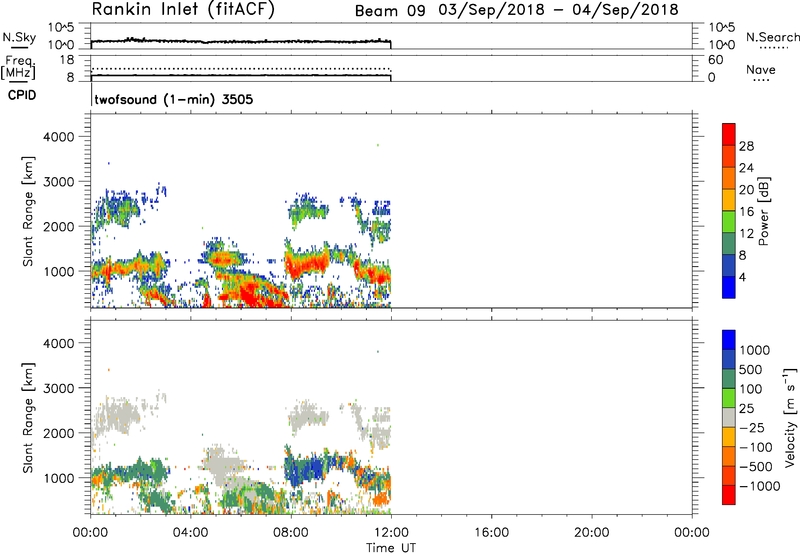Pick the gray -25 to 25 velocity segment

click(729, 417)
